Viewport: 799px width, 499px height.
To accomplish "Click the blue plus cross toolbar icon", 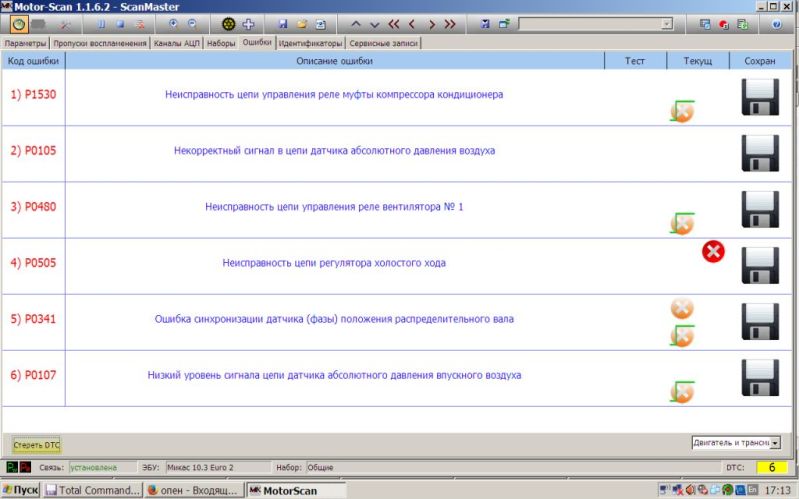I will point(249,24).
